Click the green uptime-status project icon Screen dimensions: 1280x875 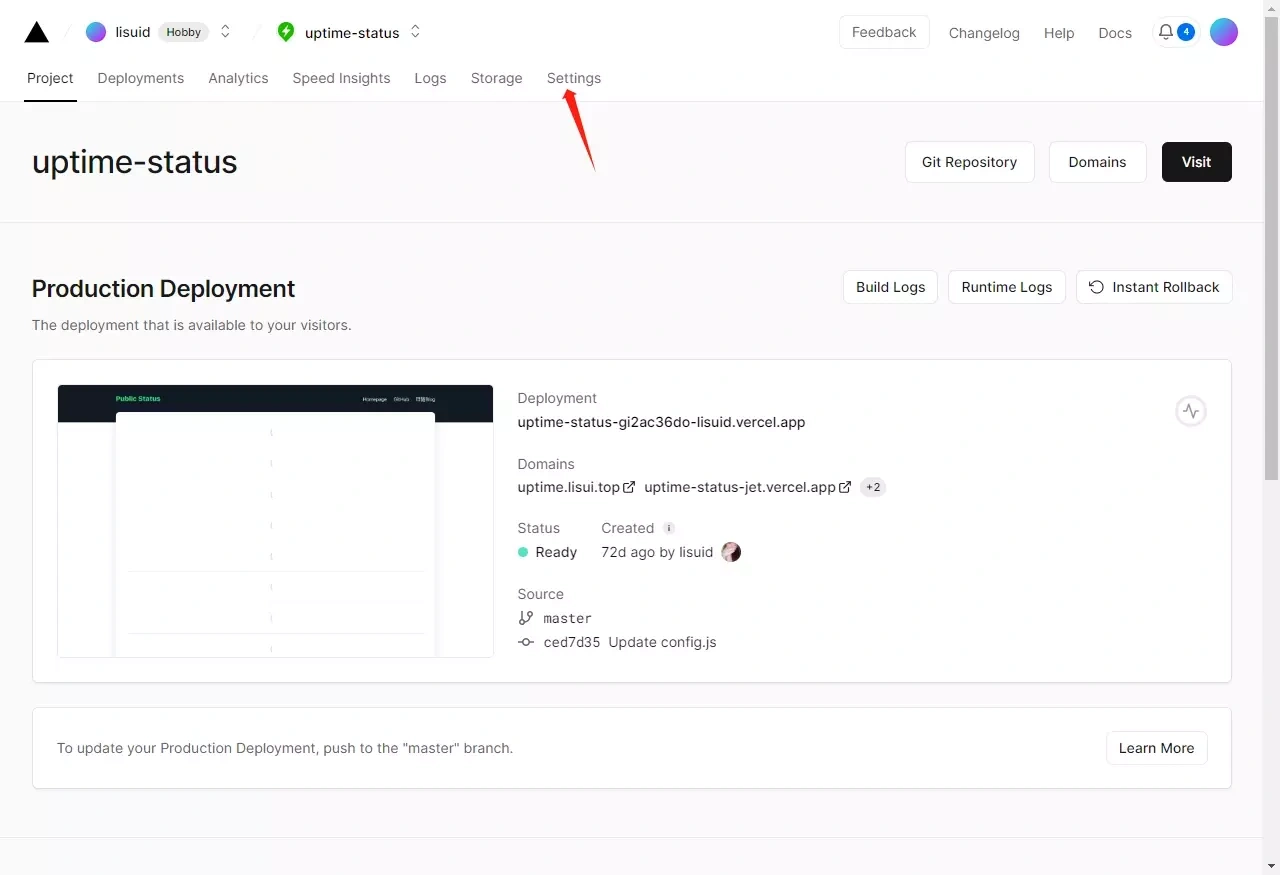(286, 32)
